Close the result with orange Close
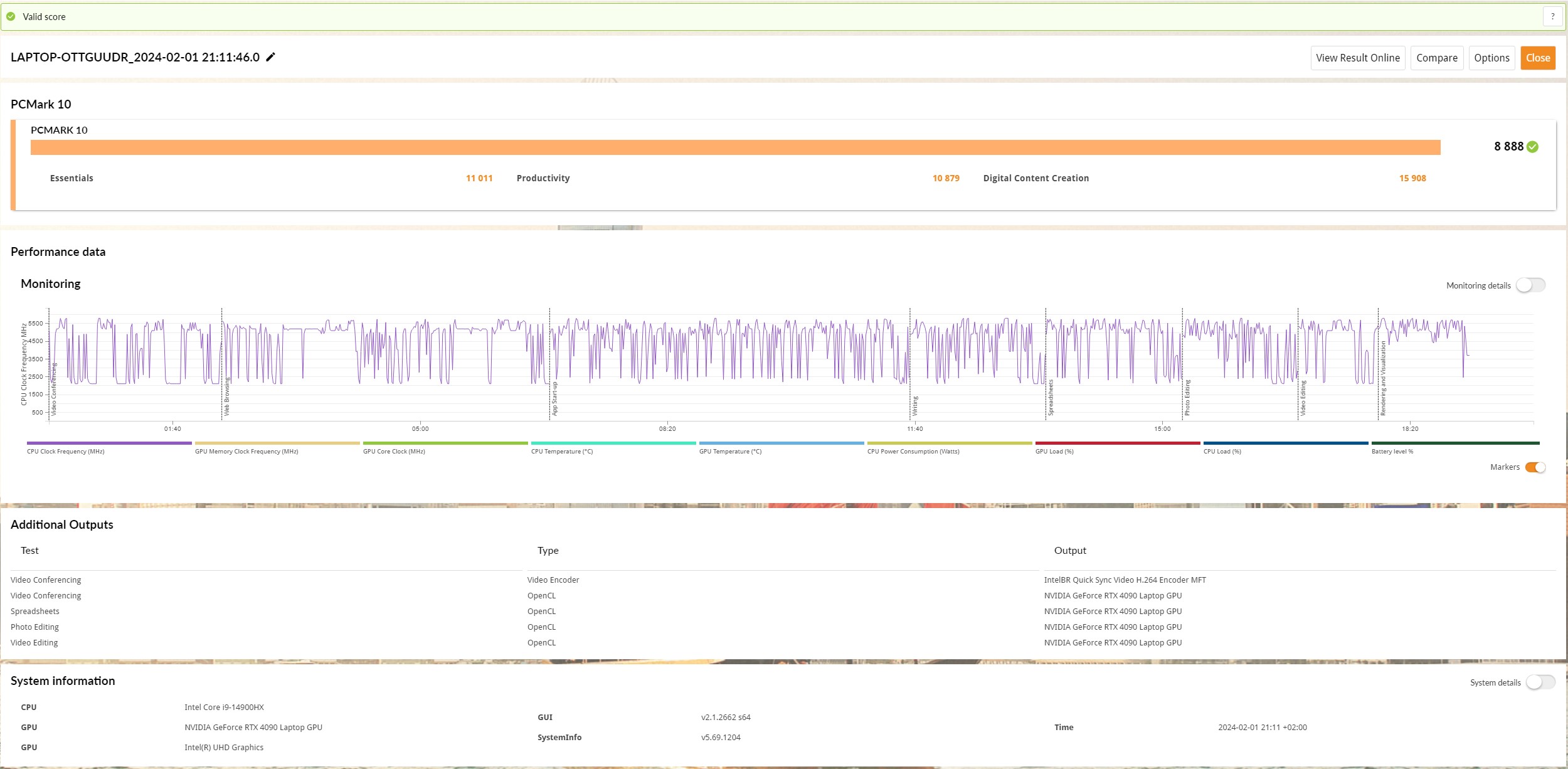The height and width of the screenshot is (769, 1568). click(x=1537, y=58)
